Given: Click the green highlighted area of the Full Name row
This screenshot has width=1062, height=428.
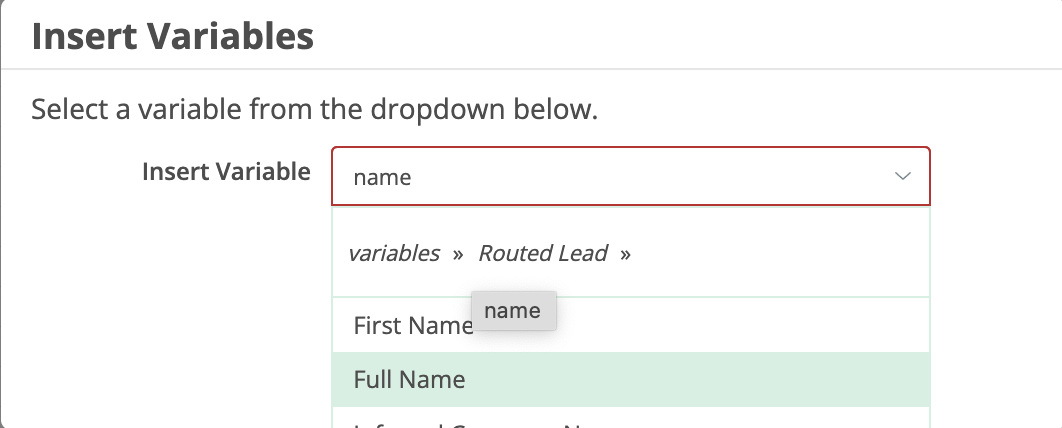Looking at the screenshot, I should coord(700,379).
